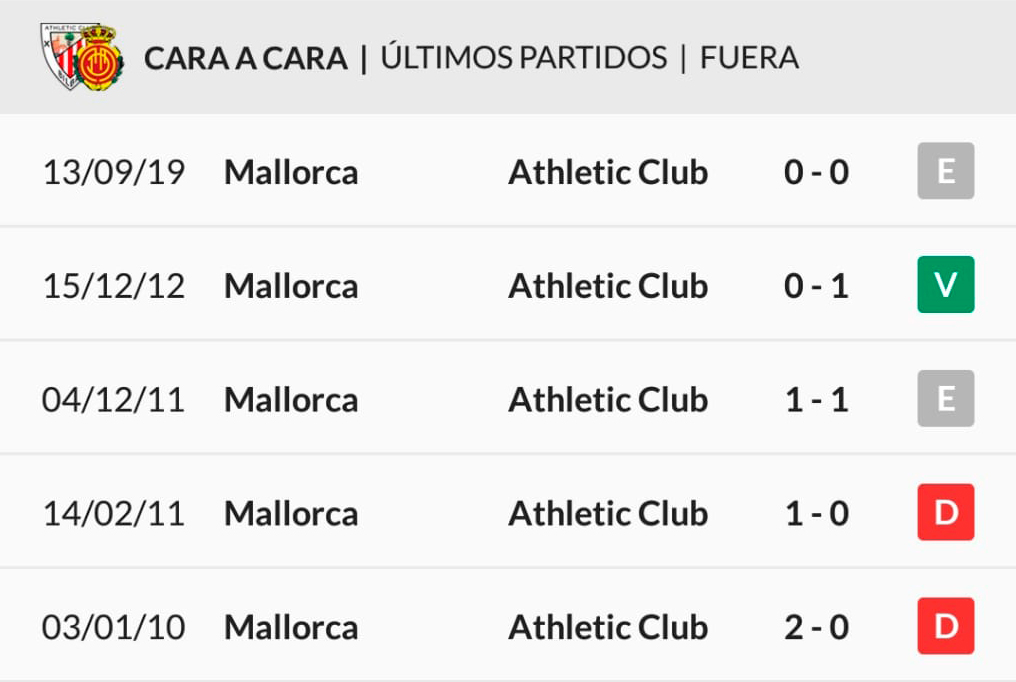This screenshot has width=1016, height=682.
Task: Click the Mallorca crest logo
Action: tap(99, 58)
